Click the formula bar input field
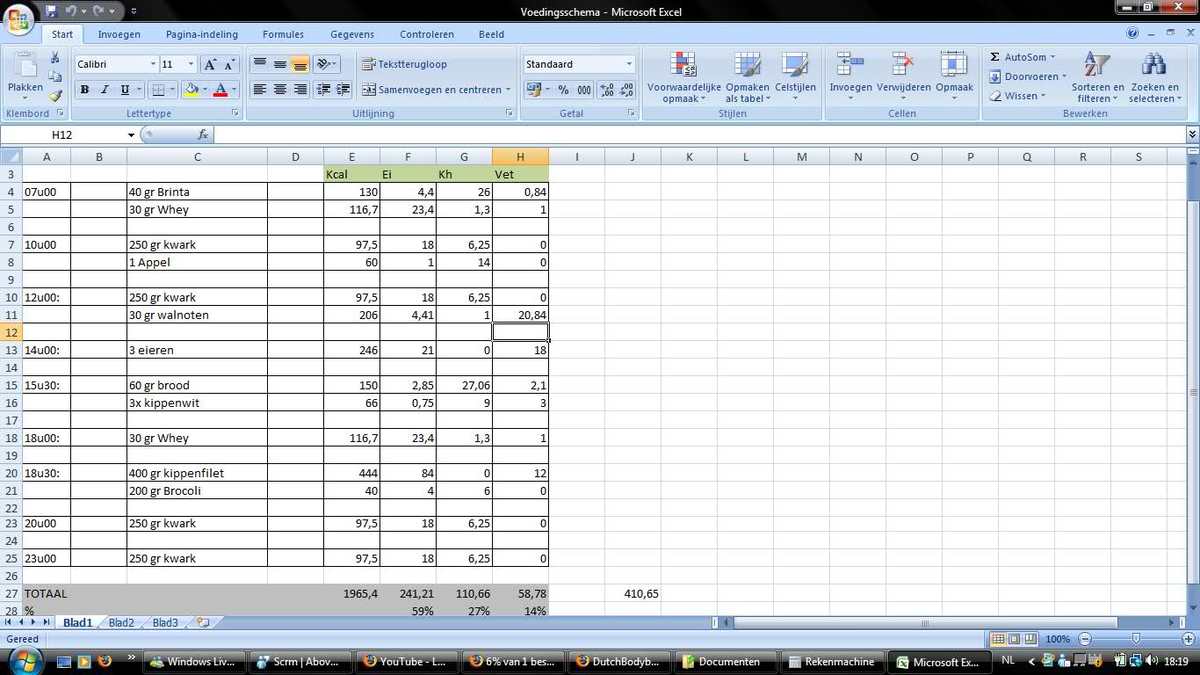This screenshot has height=675, width=1200. coord(690,135)
